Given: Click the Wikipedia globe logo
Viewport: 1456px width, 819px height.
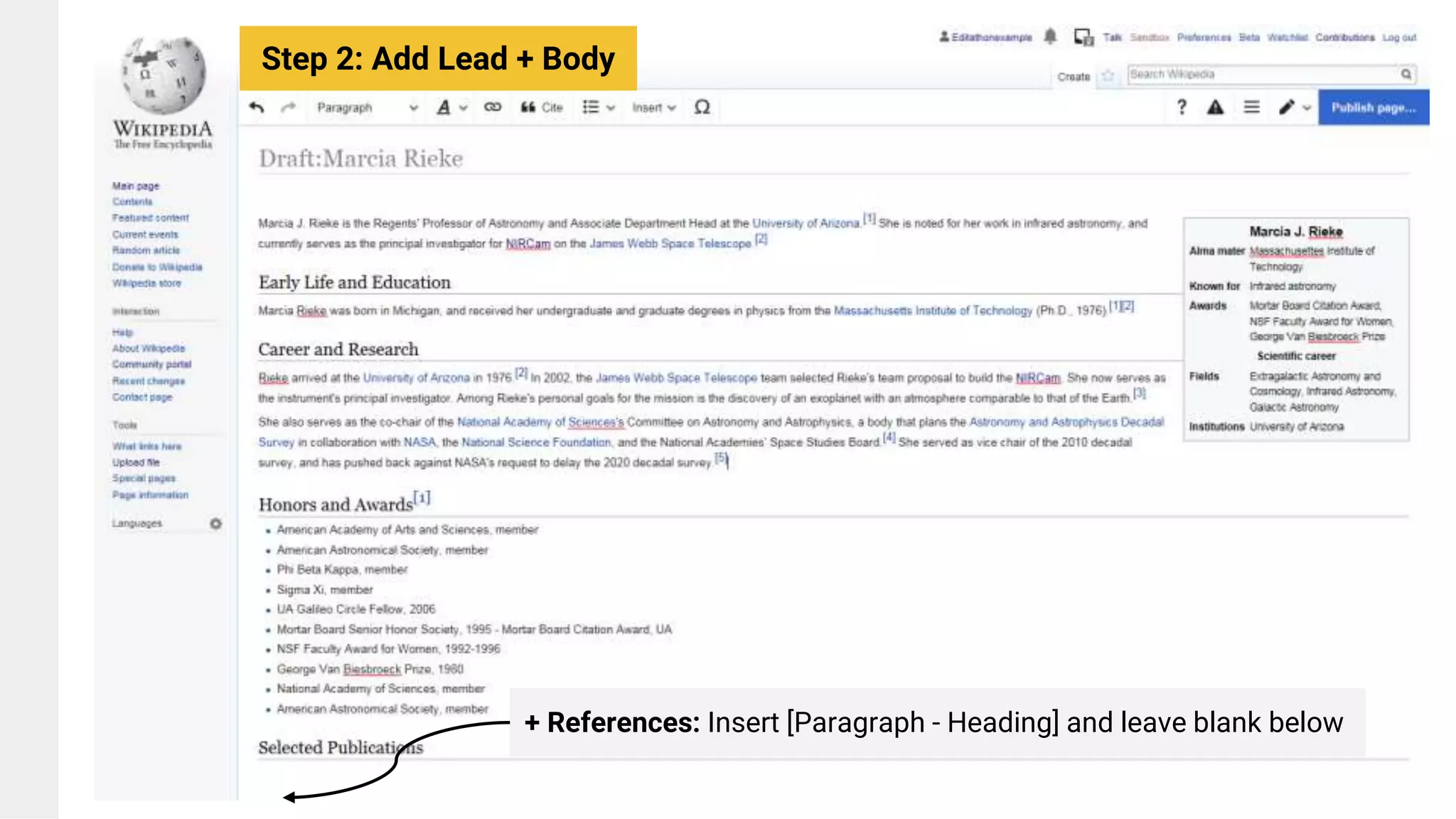Looking at the screenshot, I should (164, 76).
